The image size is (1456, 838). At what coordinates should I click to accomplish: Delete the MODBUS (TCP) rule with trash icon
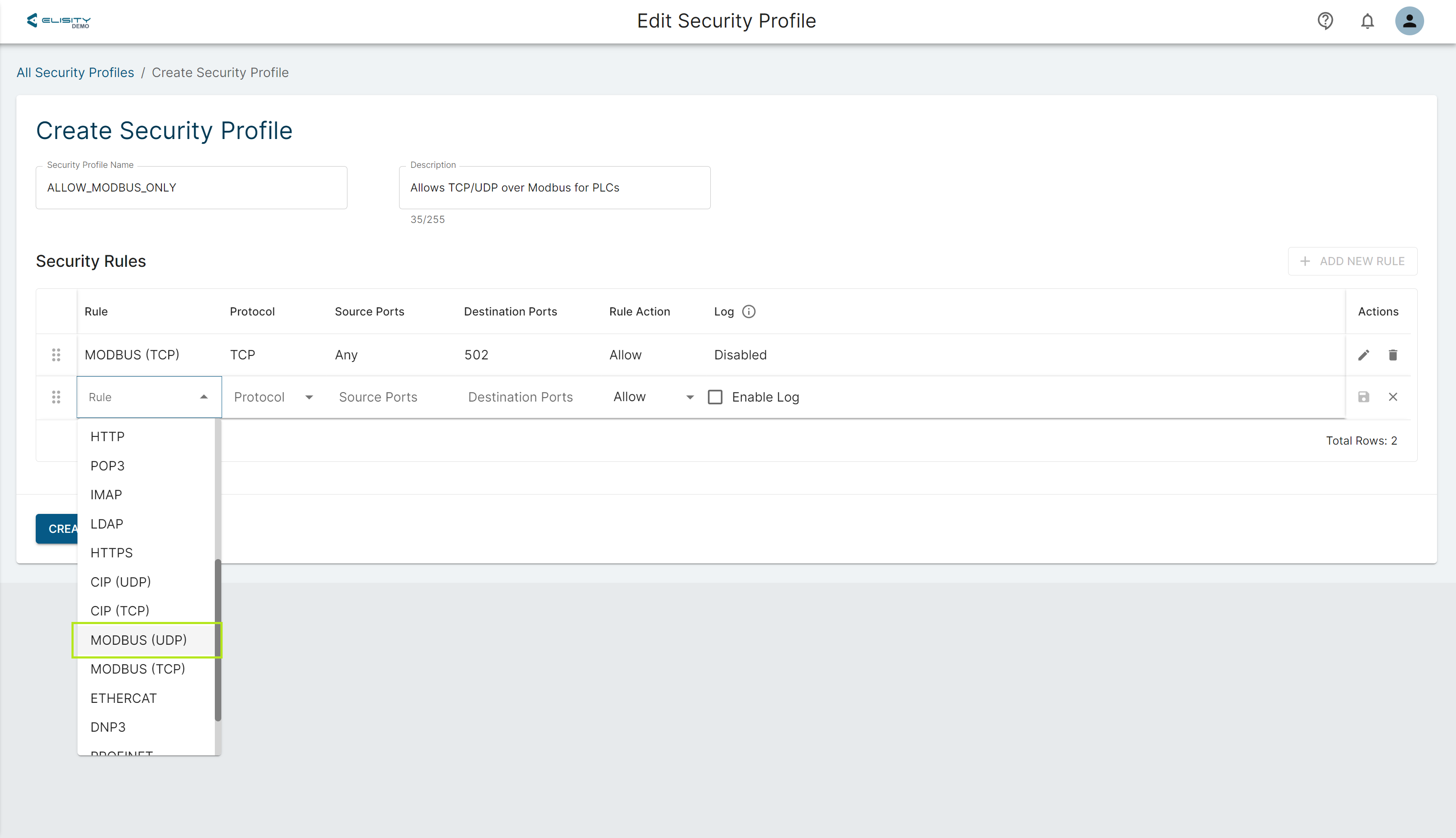coord(1393,355)
